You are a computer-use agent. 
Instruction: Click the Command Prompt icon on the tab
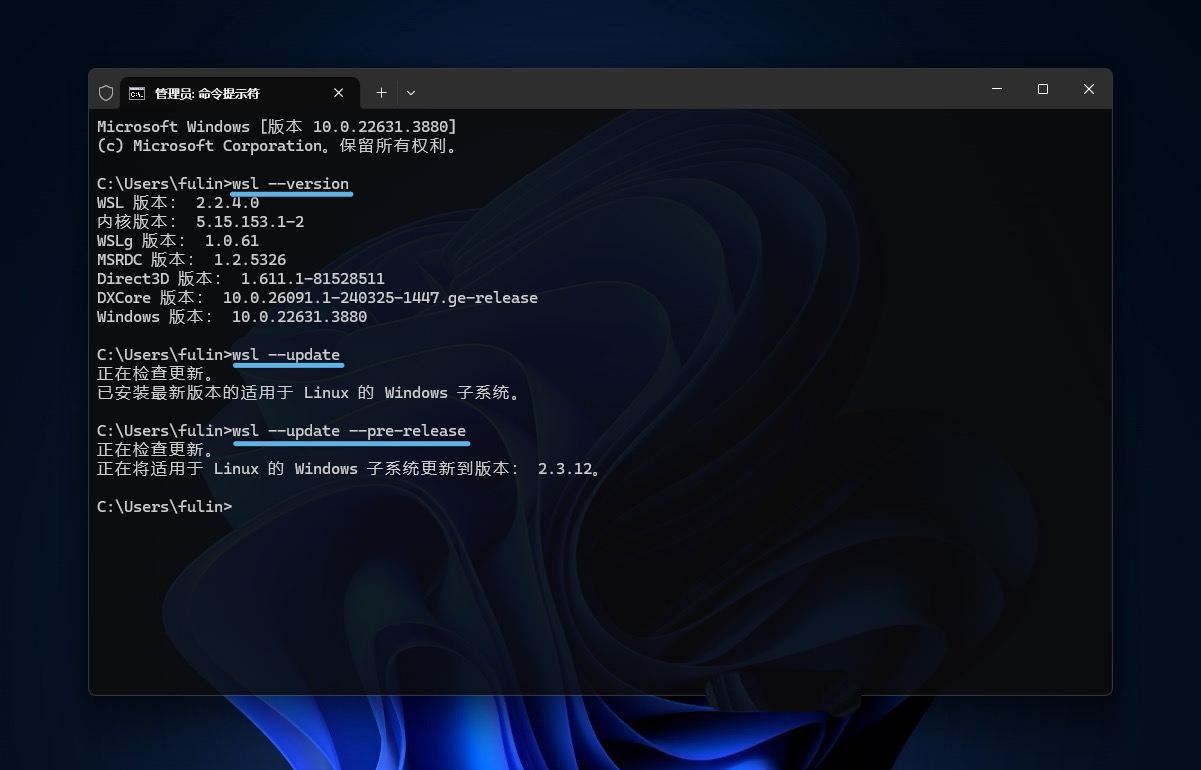(x=137, y=93)
